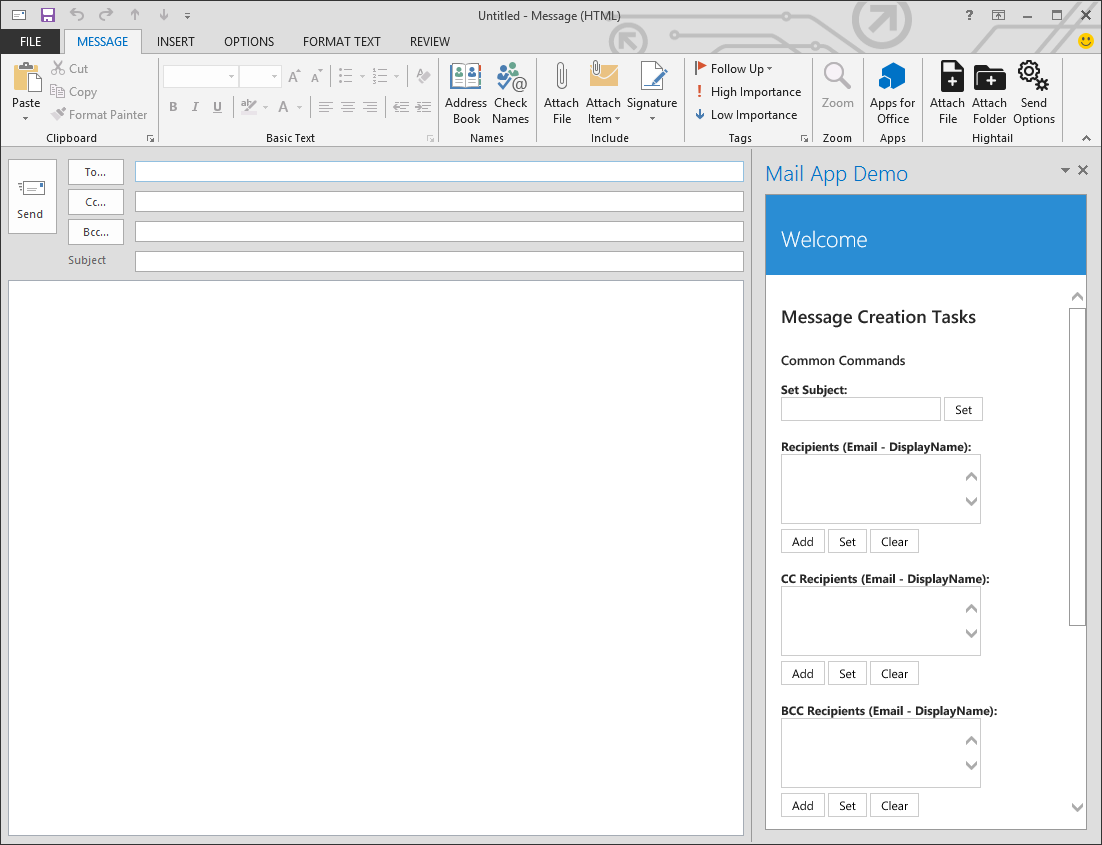Image resolution: width=1102 pixels, height=845 pixels.
Task: Click the Format Painter
Action: pos(99,114)
